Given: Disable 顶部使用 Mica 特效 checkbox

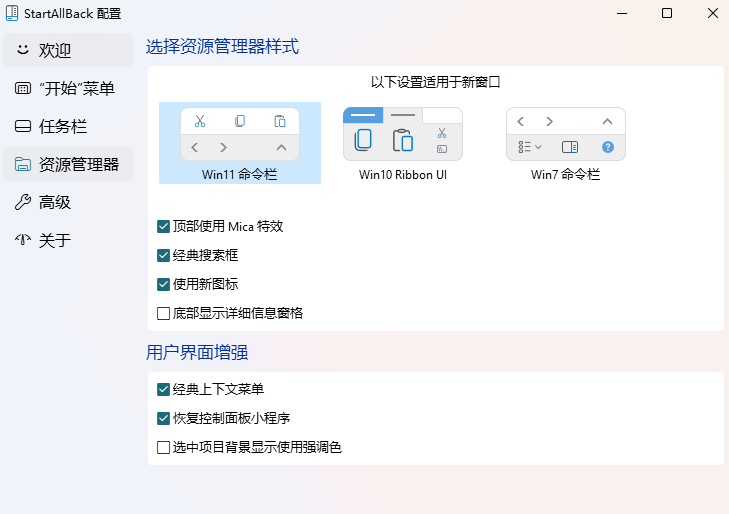Looking at the screenshot, I should 164,227.
